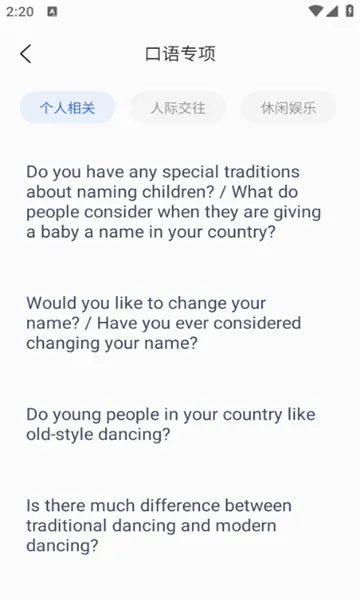Go back using the left arrow icon
Viewport: 360px width, 600px height.
click(26, 54)
